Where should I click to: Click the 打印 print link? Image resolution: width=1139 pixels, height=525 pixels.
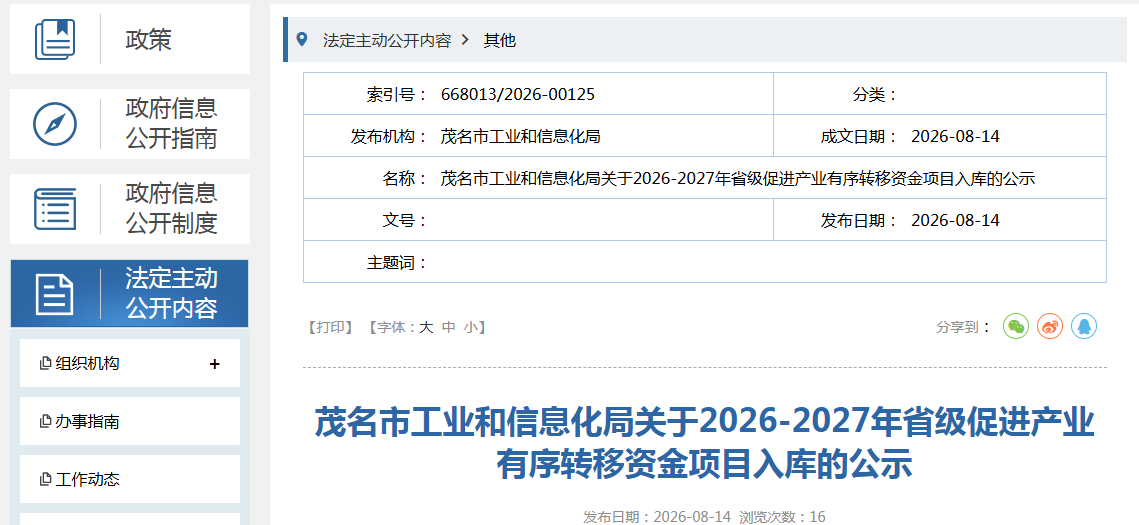pos(331,327)
